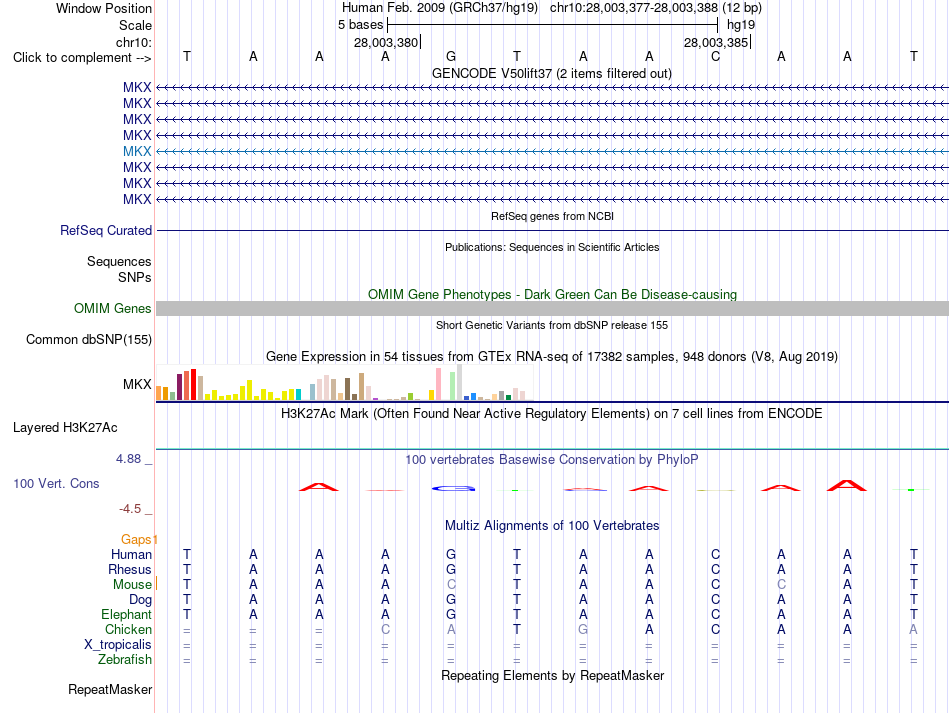950x713 pixels.
Task: Click the Zebrafish species label
Action: 125,659
